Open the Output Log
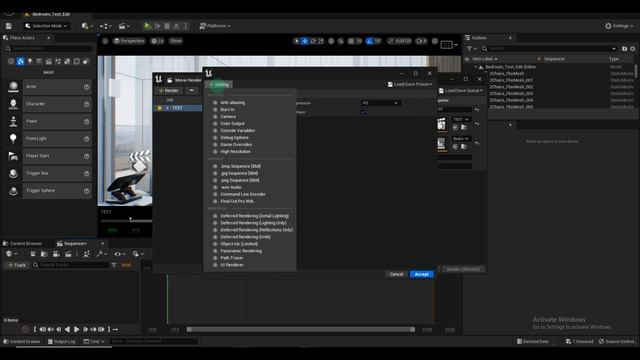The height and width of the screenshot is (360, 640). tap(62, 342)
